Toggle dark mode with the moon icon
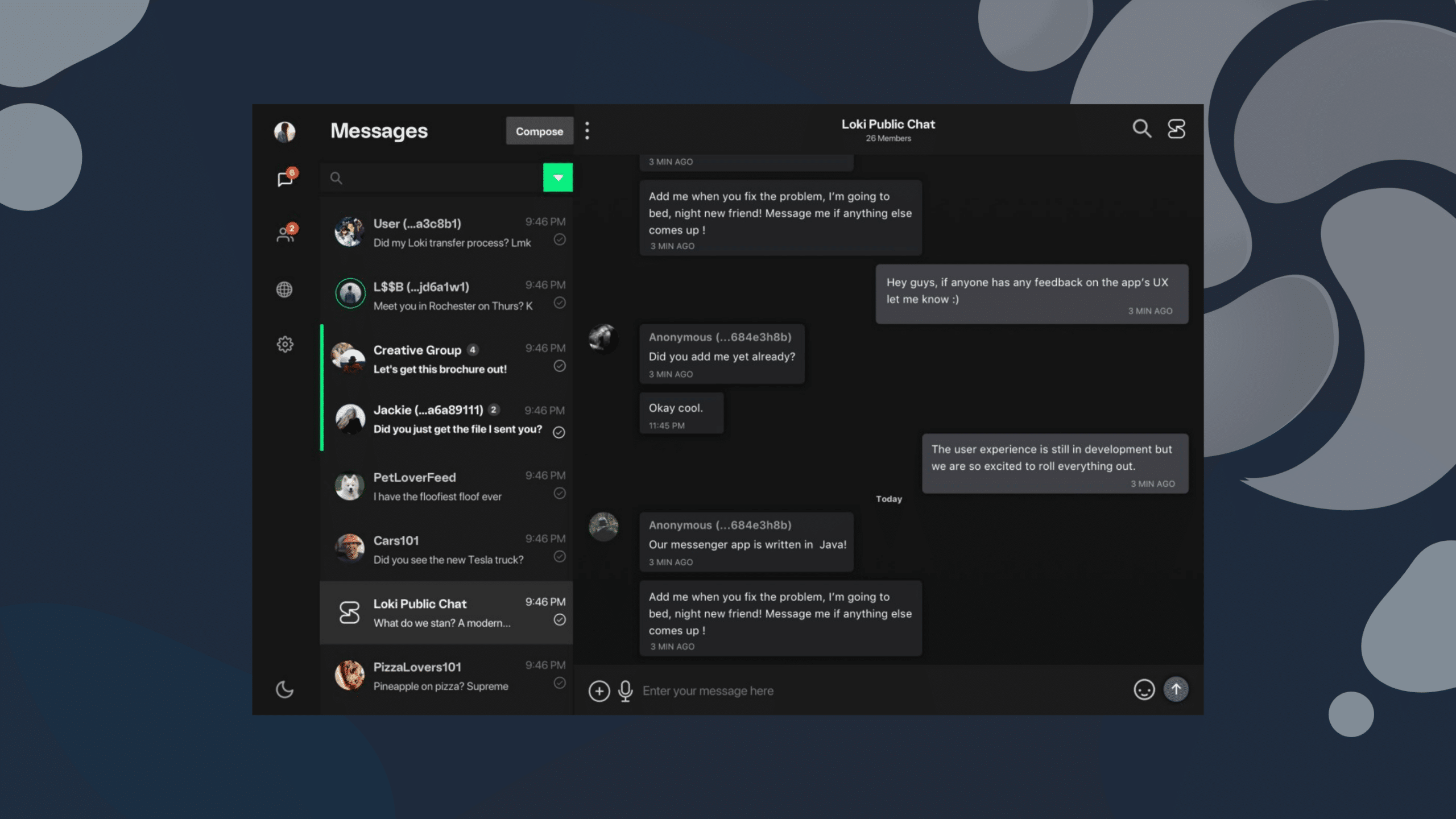This screenshot has width=1456, height=819. click(284, 689)
